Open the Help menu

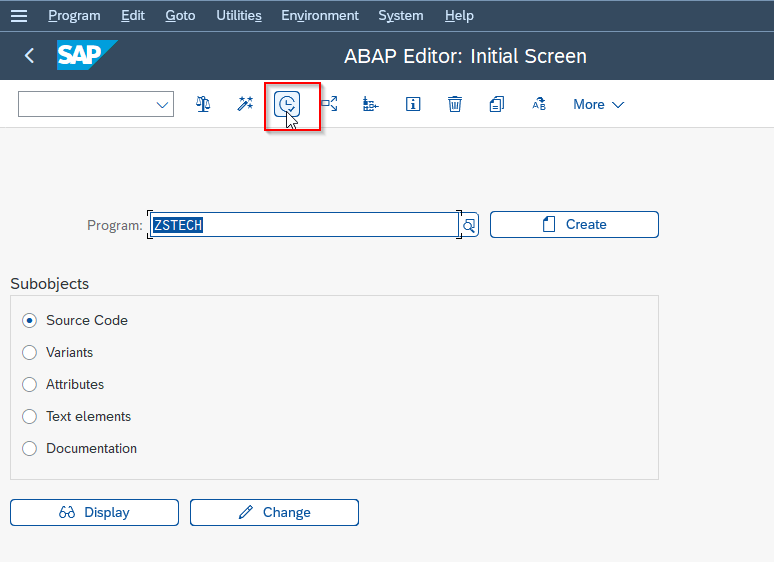pos(459,16)
